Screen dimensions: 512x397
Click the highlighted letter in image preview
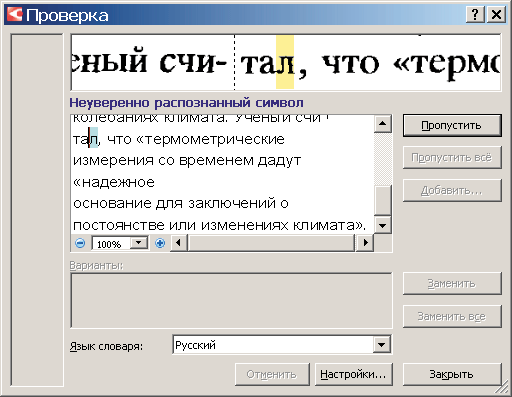click(x=285, y=62)
